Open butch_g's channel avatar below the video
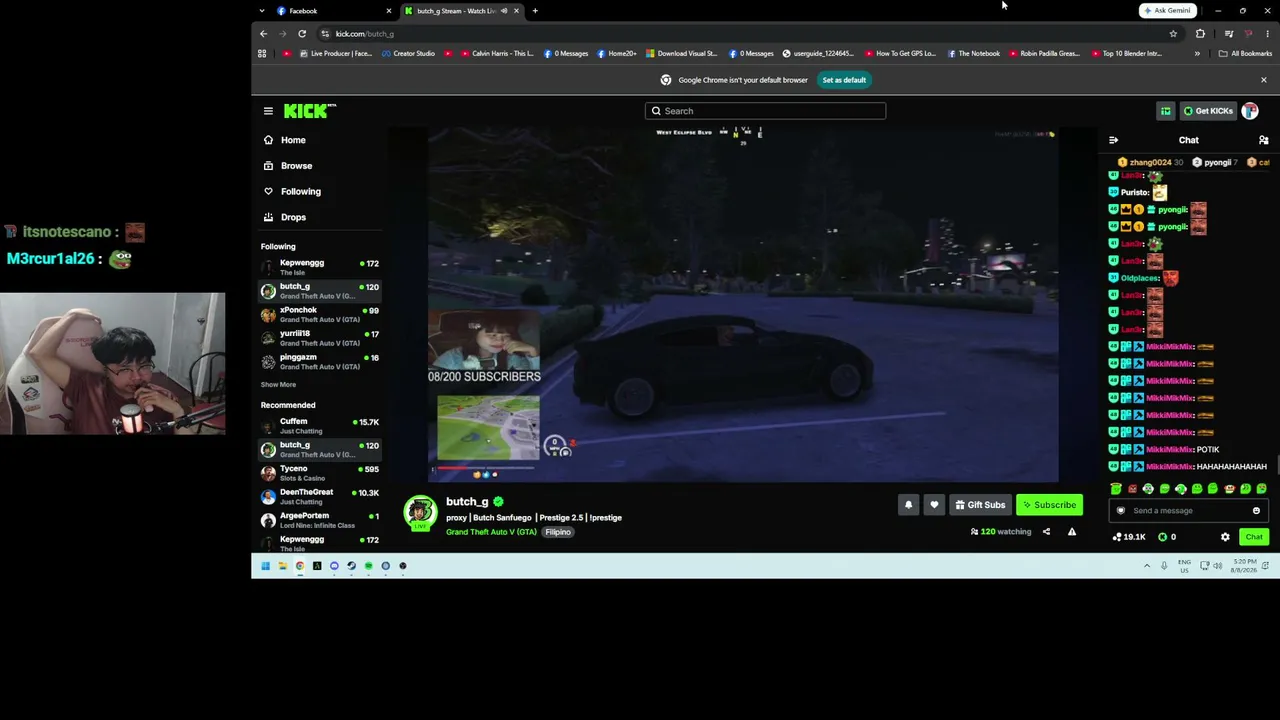 [420, 513]
